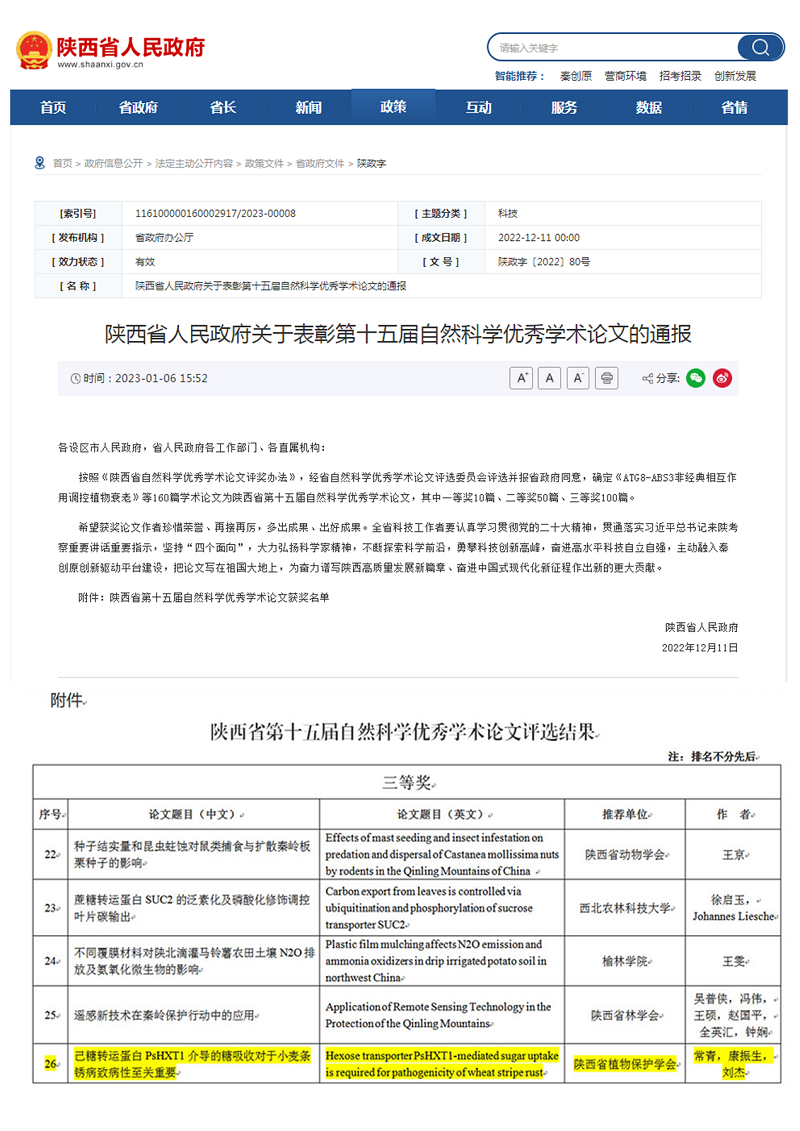800x1131 pixels.
Task: Increase font size with A+ button
Action: 521,378
